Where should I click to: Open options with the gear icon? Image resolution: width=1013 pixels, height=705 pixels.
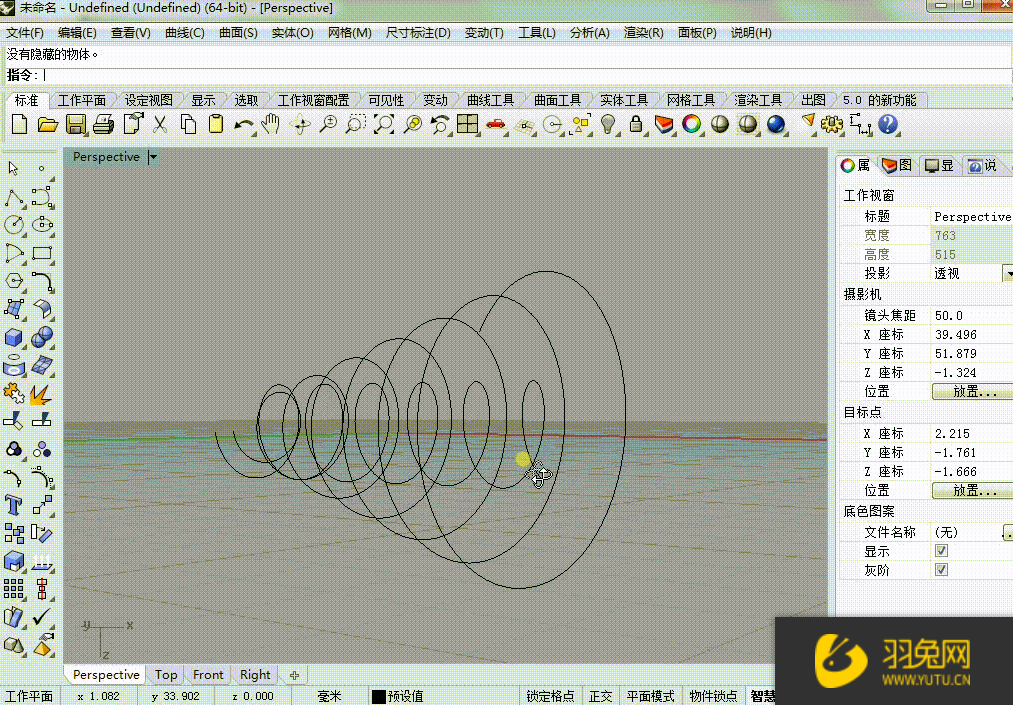pos(831,124)
